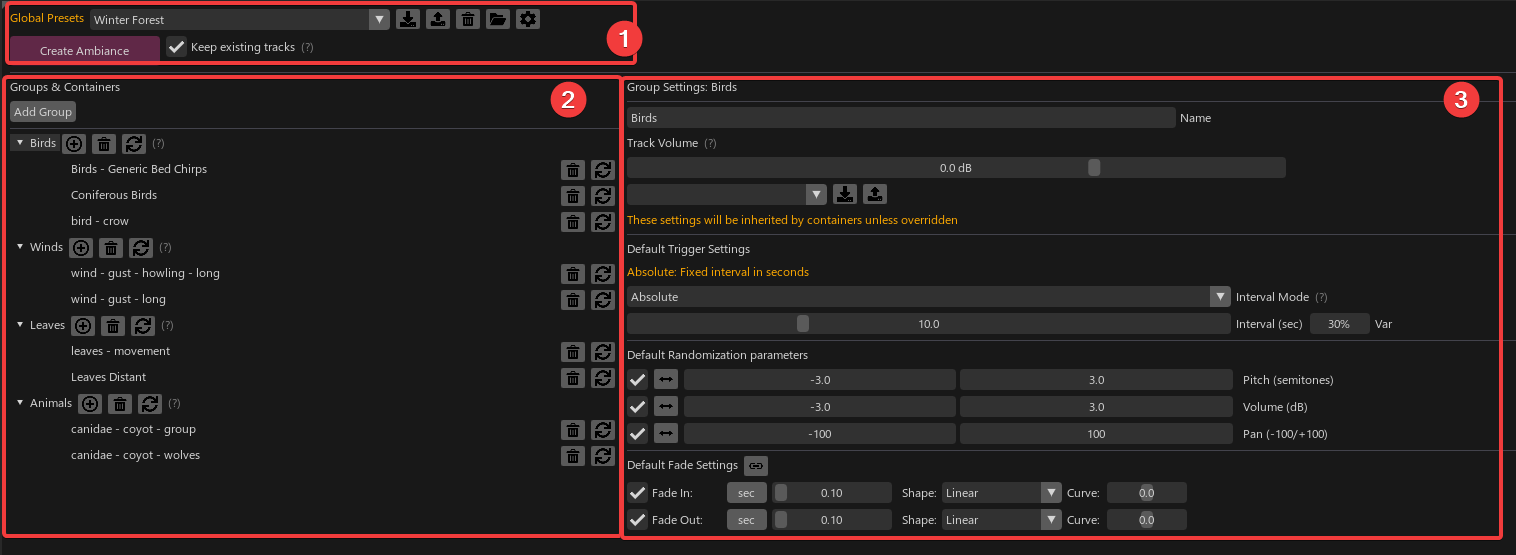Open global presets settings gear

528,19
